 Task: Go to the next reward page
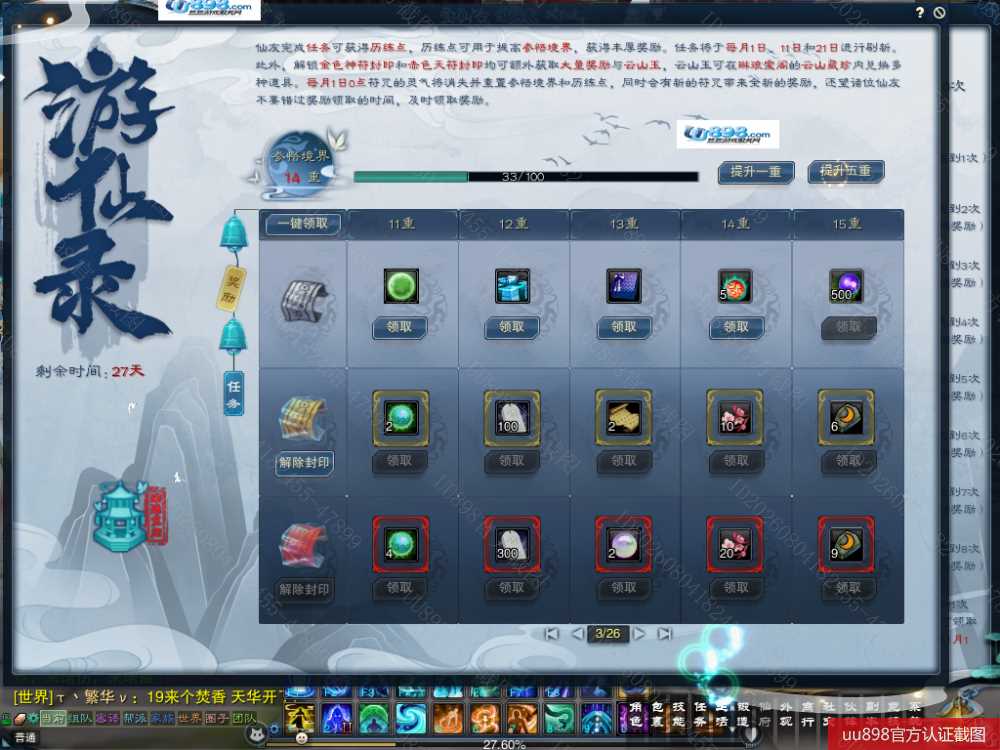638,634
